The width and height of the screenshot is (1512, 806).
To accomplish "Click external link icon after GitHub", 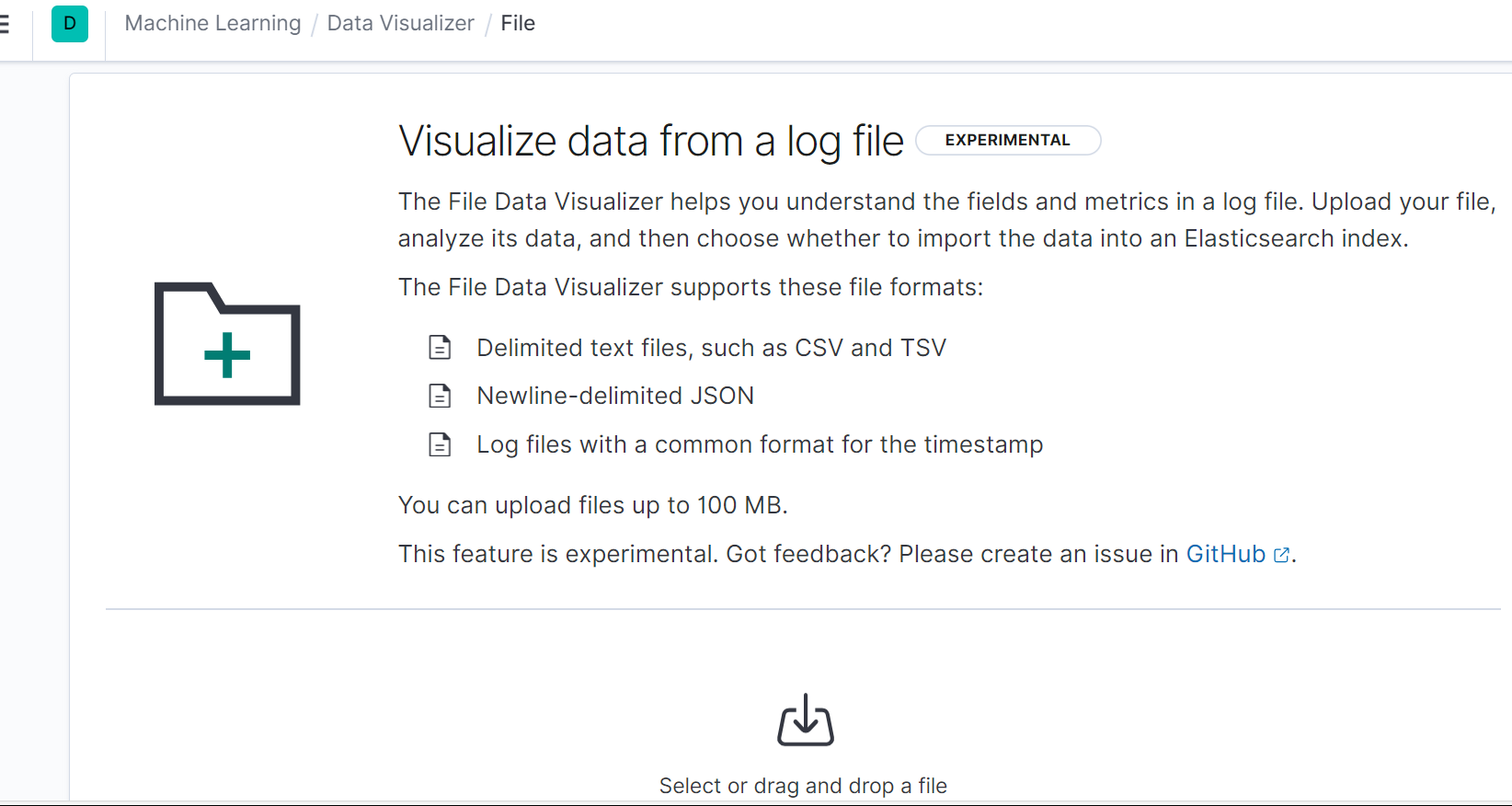I will [1281, 555].
